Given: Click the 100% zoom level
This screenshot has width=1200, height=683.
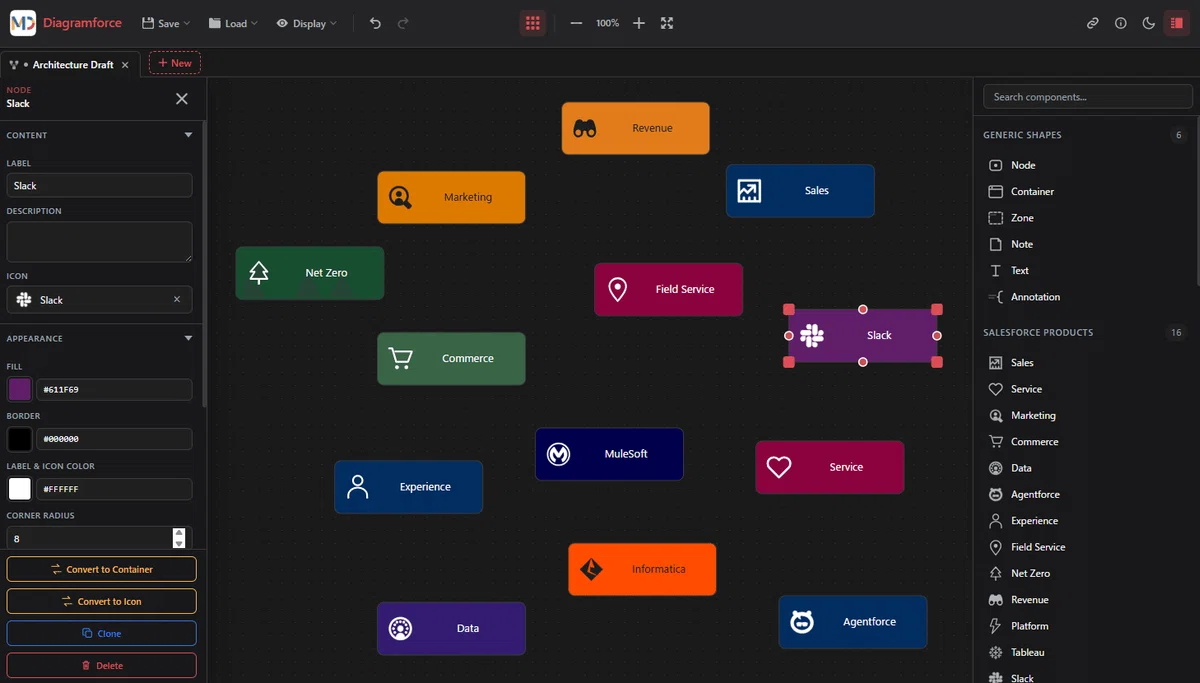Looking at the screenshot, I should (607, 23).
